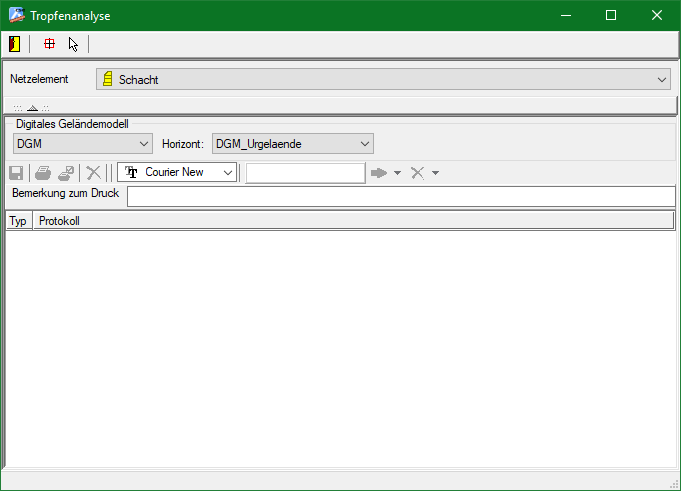Maximize the Tropfenanalyse window
The height and width of the screenshot is (491, 681).
click(611, 15)
